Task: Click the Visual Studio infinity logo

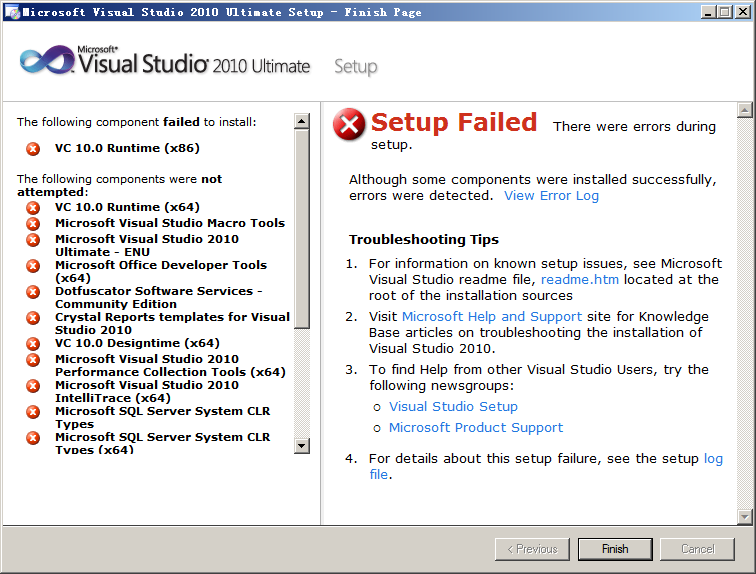Action: [47, 60]
